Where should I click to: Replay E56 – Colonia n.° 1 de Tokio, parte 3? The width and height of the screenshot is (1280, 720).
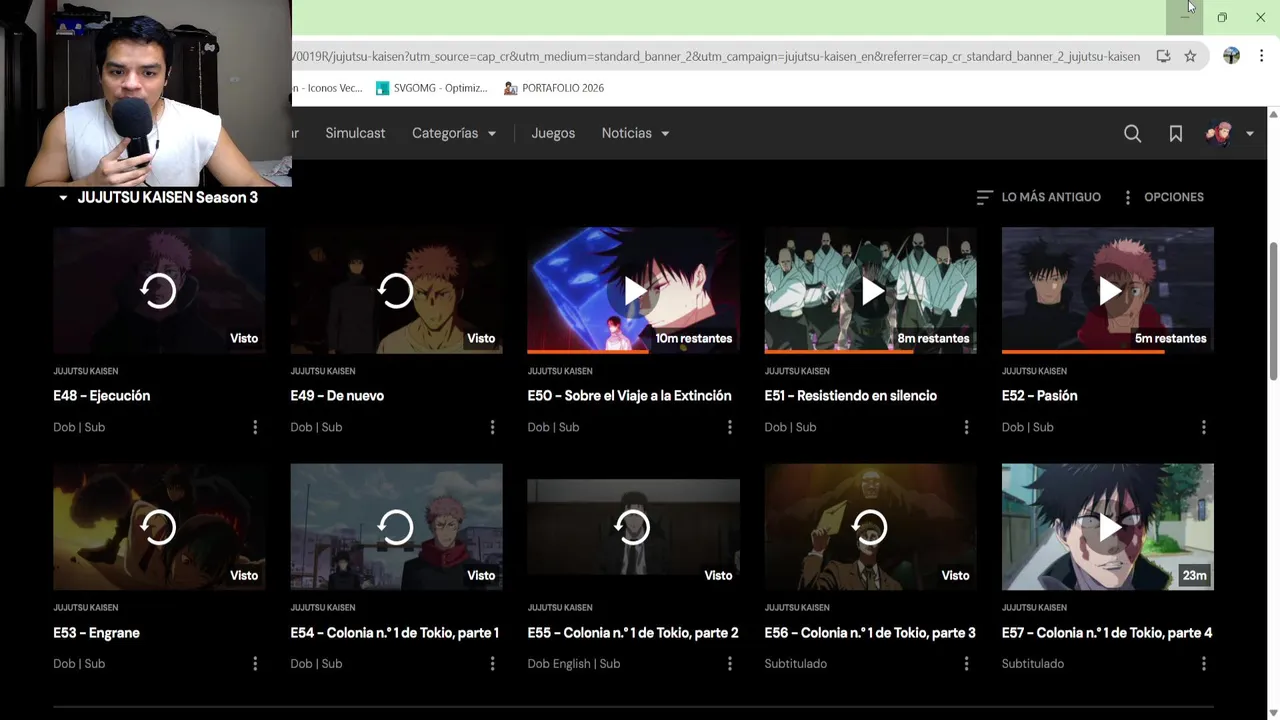point(870,527)
